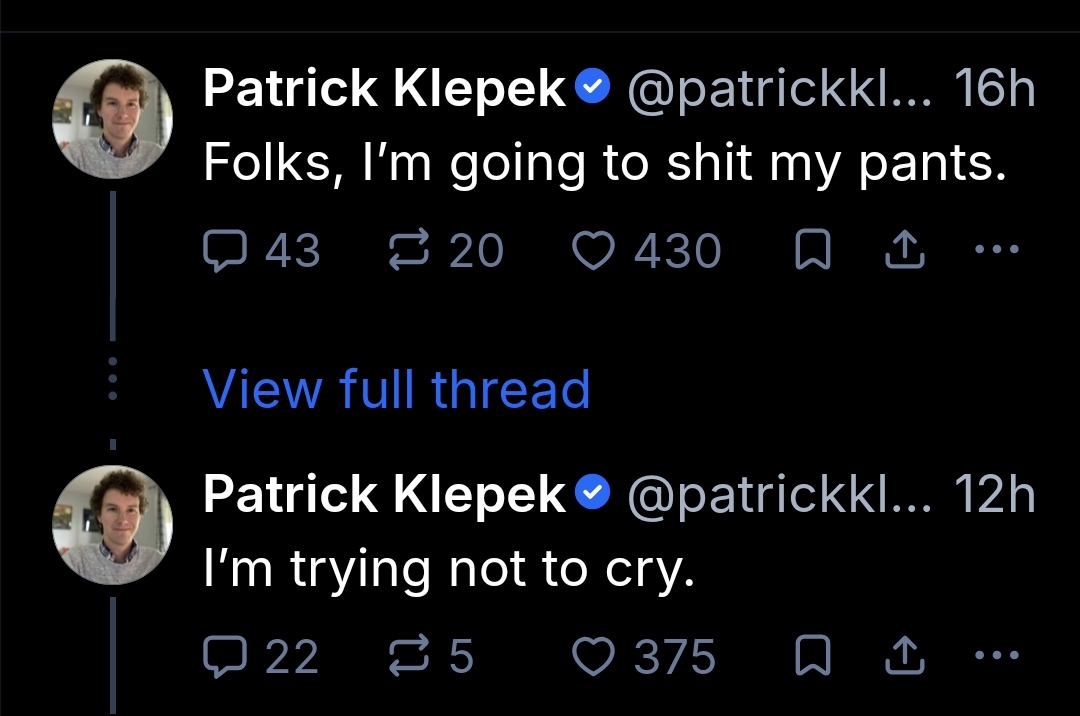Bookmark the 12h-old tweet

[x=813, y=657]
